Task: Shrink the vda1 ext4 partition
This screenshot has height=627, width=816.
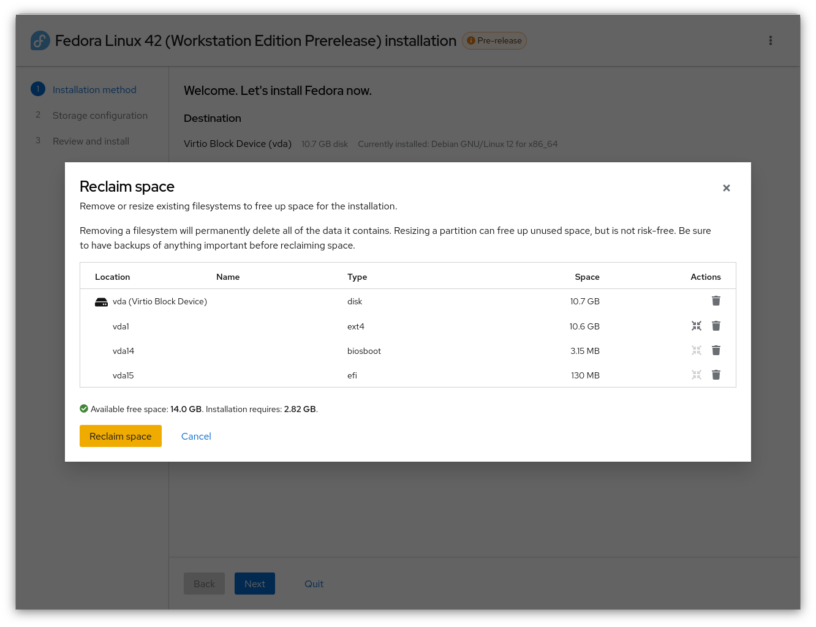Action: click(696, 325)
